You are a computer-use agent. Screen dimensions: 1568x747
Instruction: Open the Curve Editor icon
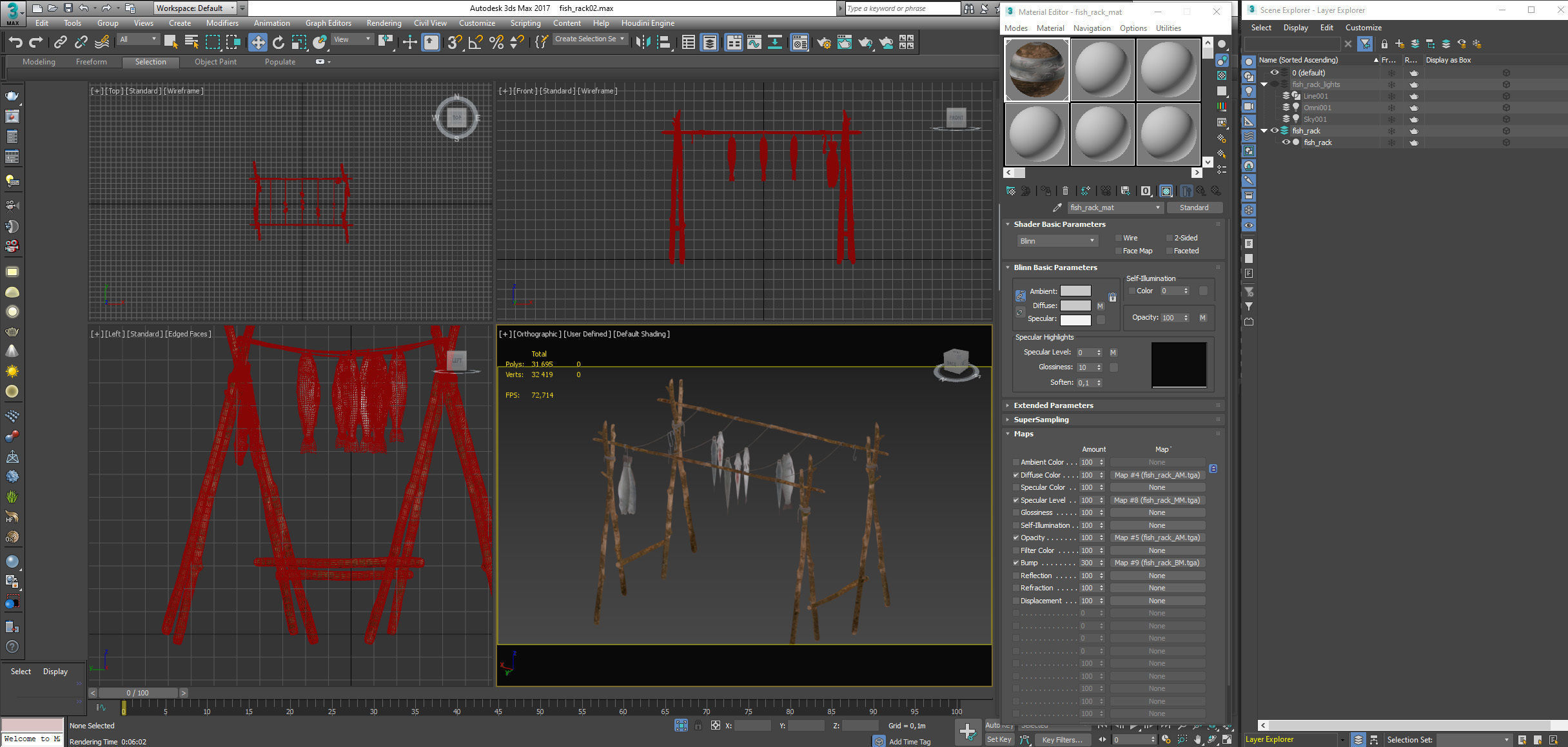(754, 43)
